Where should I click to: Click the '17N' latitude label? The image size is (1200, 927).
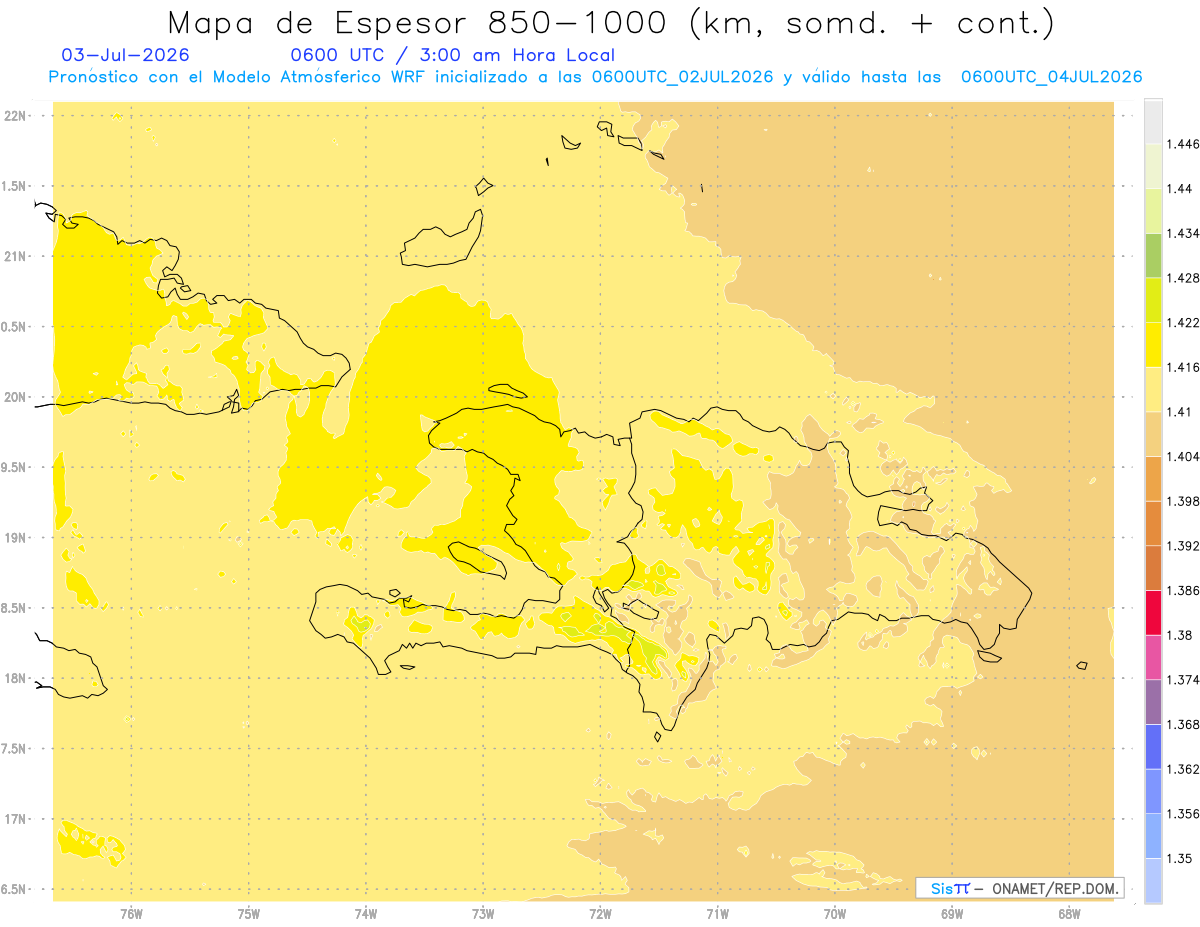pyautogui.click(x=16, y=819)
